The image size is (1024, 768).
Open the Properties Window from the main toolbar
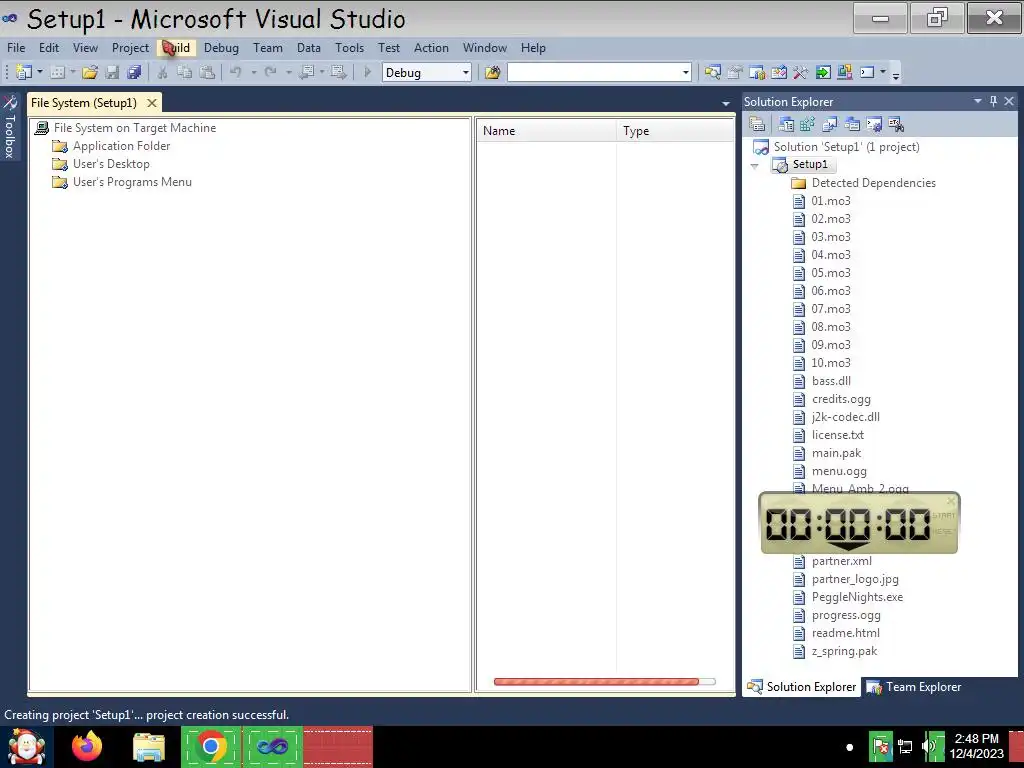[x=735, y=72]
